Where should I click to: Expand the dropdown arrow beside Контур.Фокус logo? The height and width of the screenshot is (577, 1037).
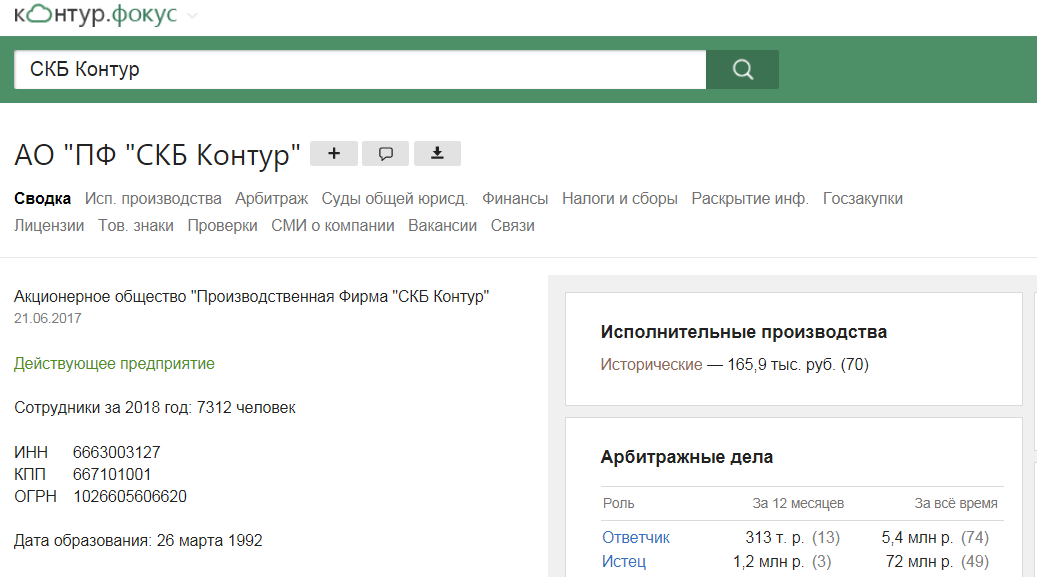pyautogui.click(x=192, y=16)
